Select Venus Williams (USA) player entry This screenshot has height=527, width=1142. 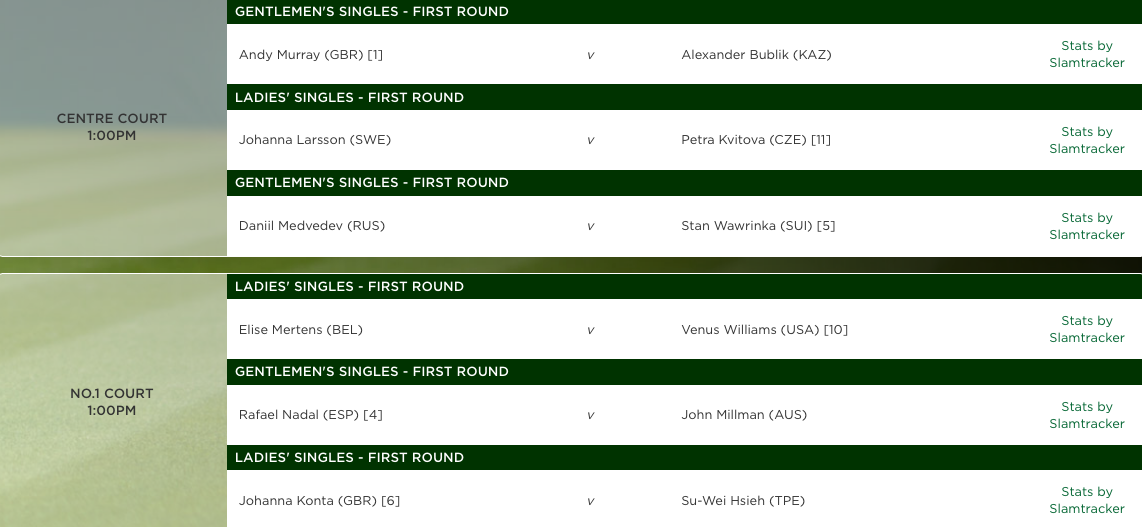pos(750,330)
